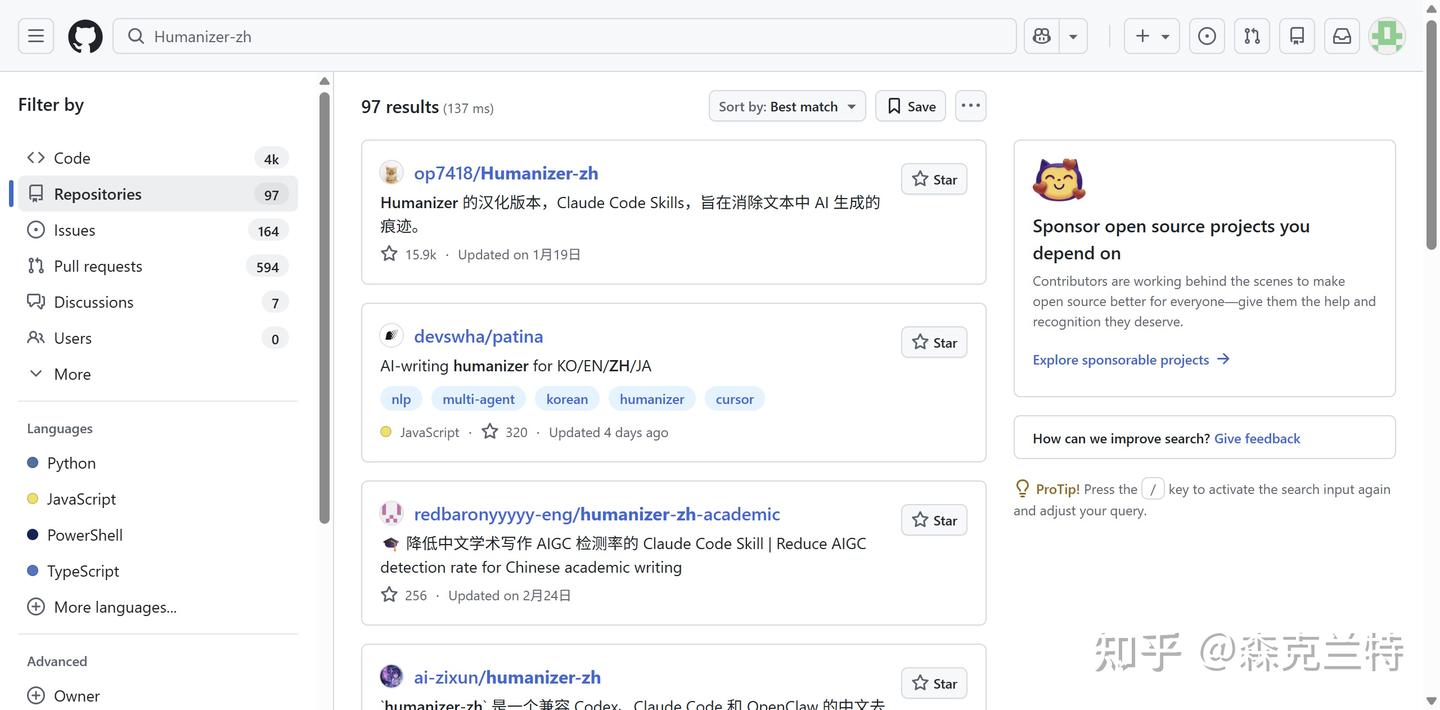1440x710 pixels.
Task: Open op7418/Humanizer-zh repository
Action: [x=506, y=173]
